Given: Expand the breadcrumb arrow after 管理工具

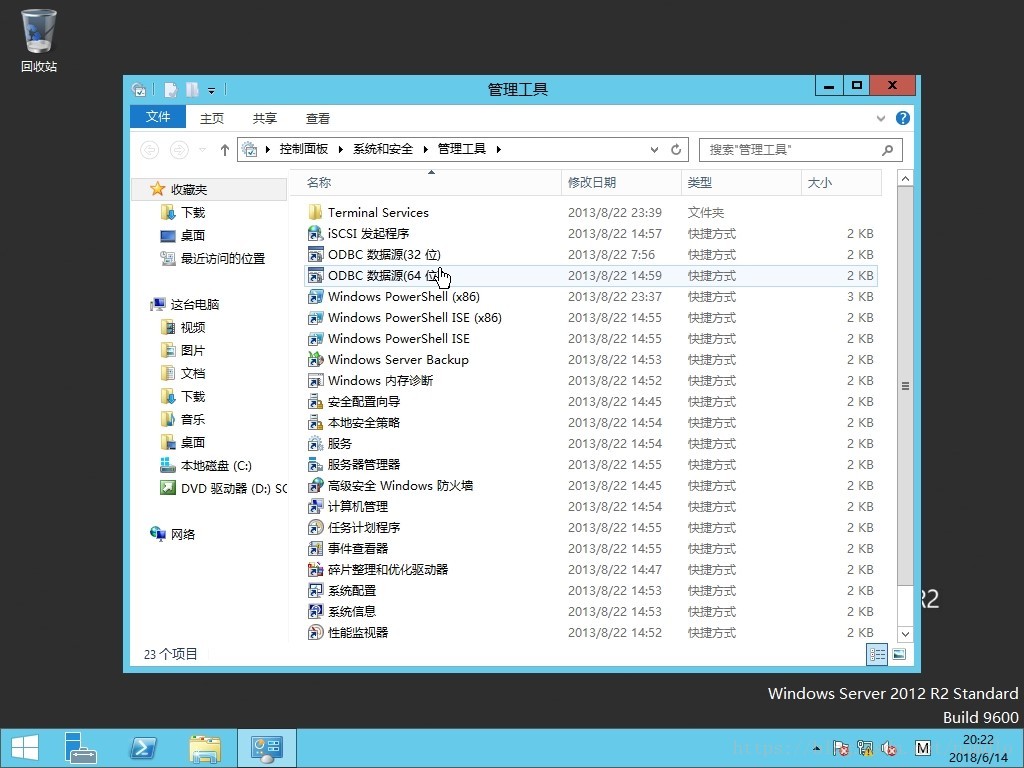Looking at the screenshot, I should 499,150.
